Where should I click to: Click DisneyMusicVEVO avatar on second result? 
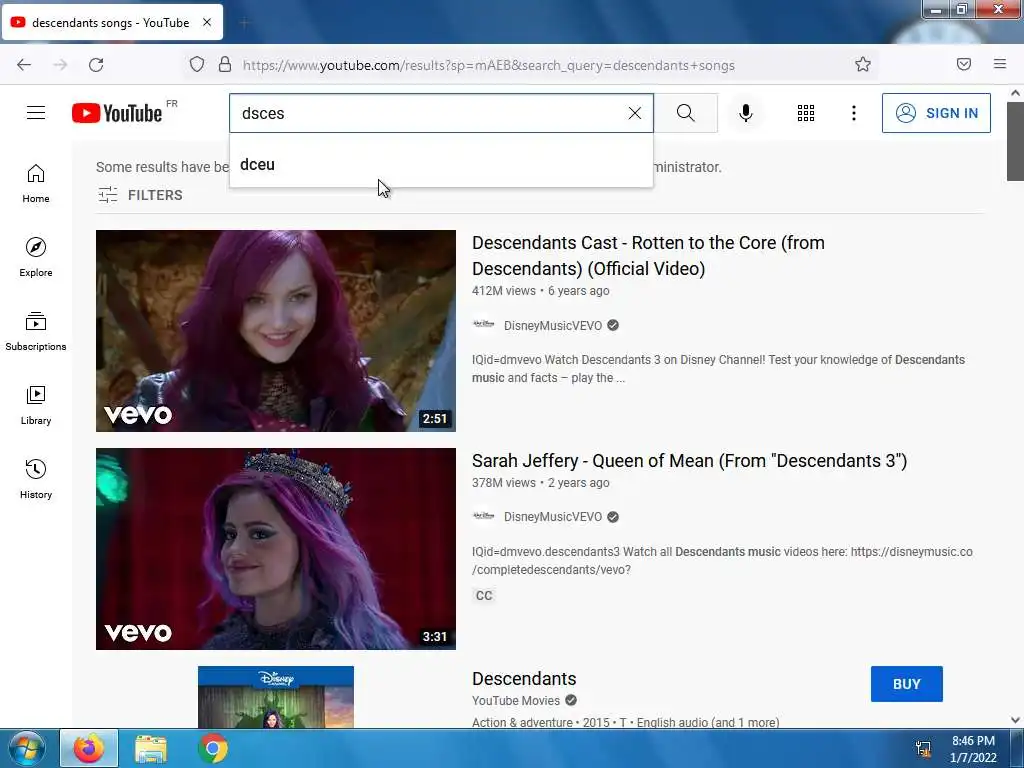click(483, 516)
